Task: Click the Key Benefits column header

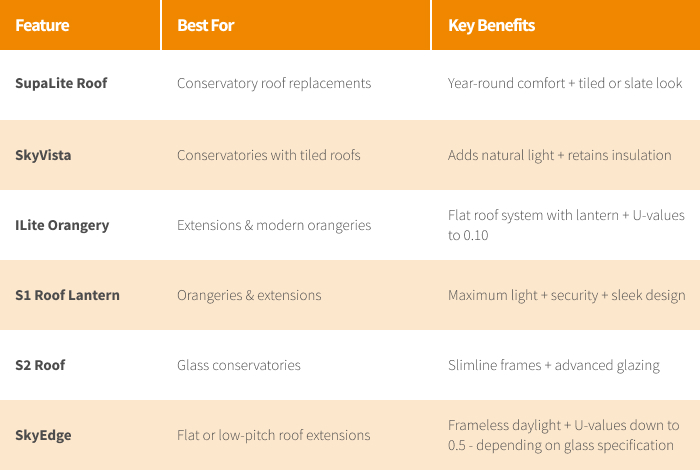Action: coord(491,25)
